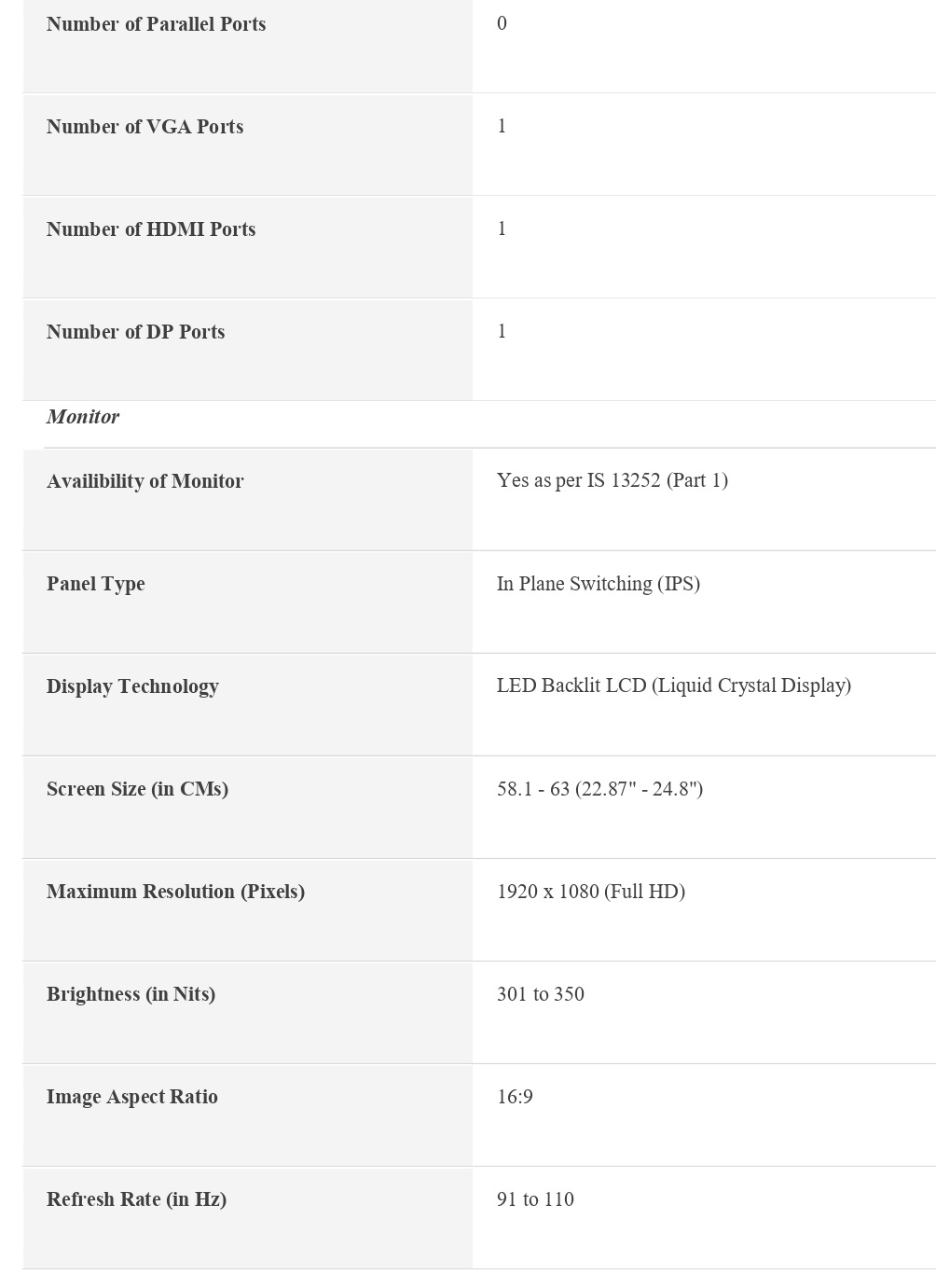Click the Number of DP Ports label

135,332
